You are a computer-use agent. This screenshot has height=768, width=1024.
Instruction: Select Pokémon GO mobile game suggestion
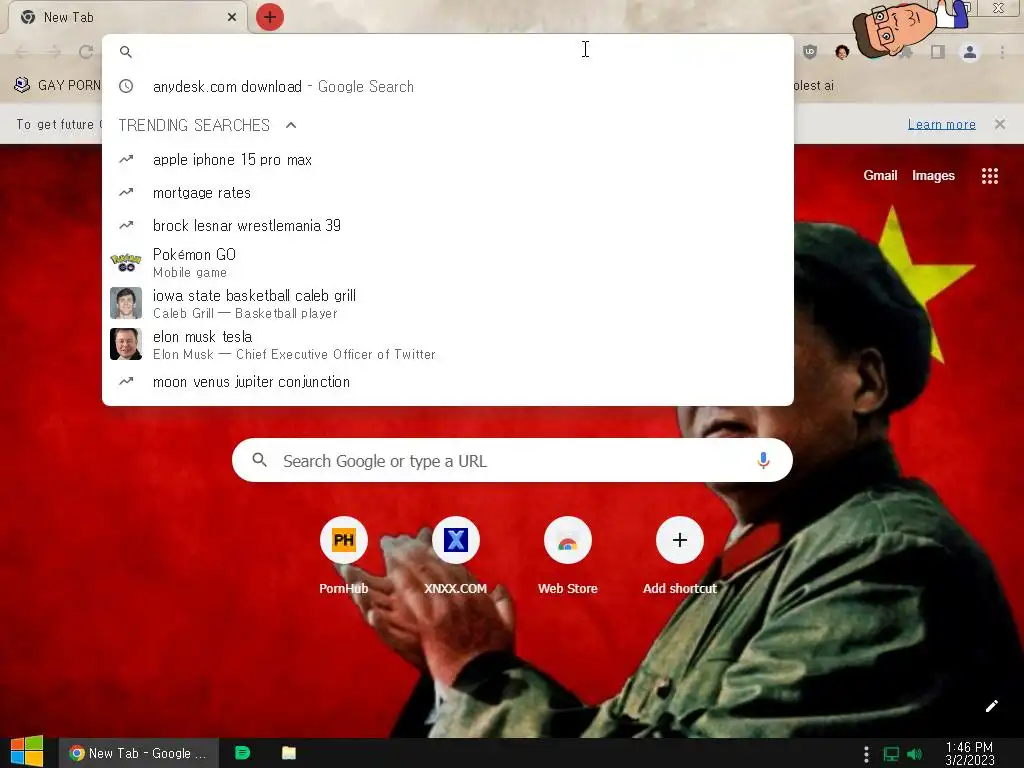click(448, 263)
